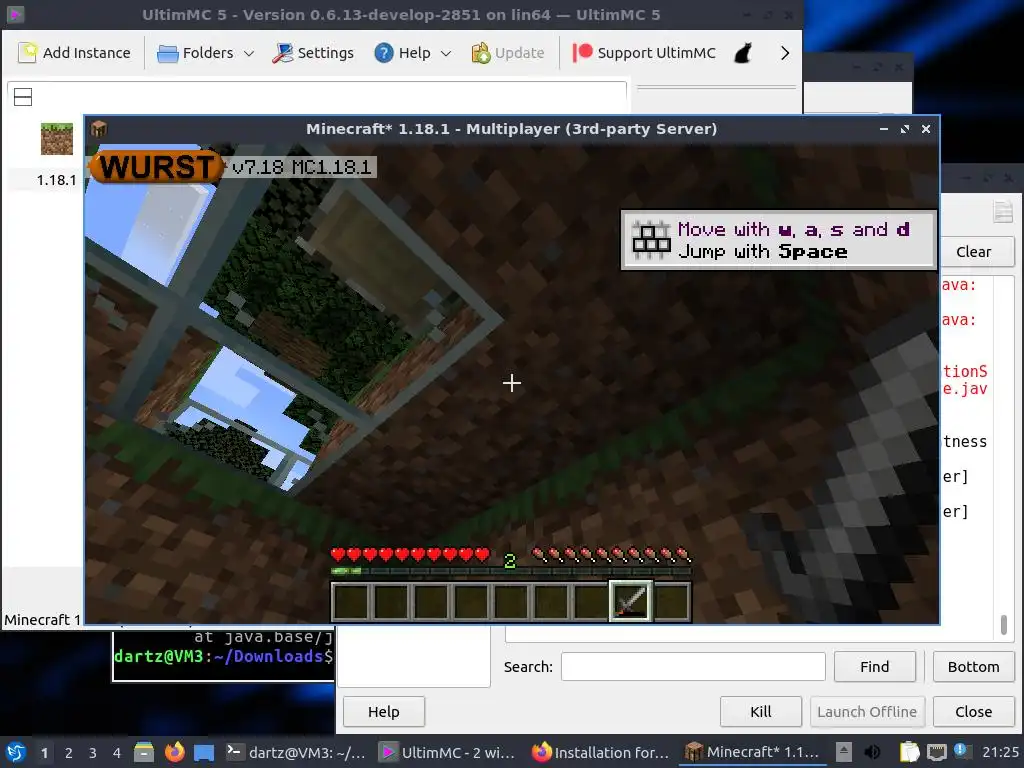
Task: Click Kill to stop Minecraft
Action: 761,712
